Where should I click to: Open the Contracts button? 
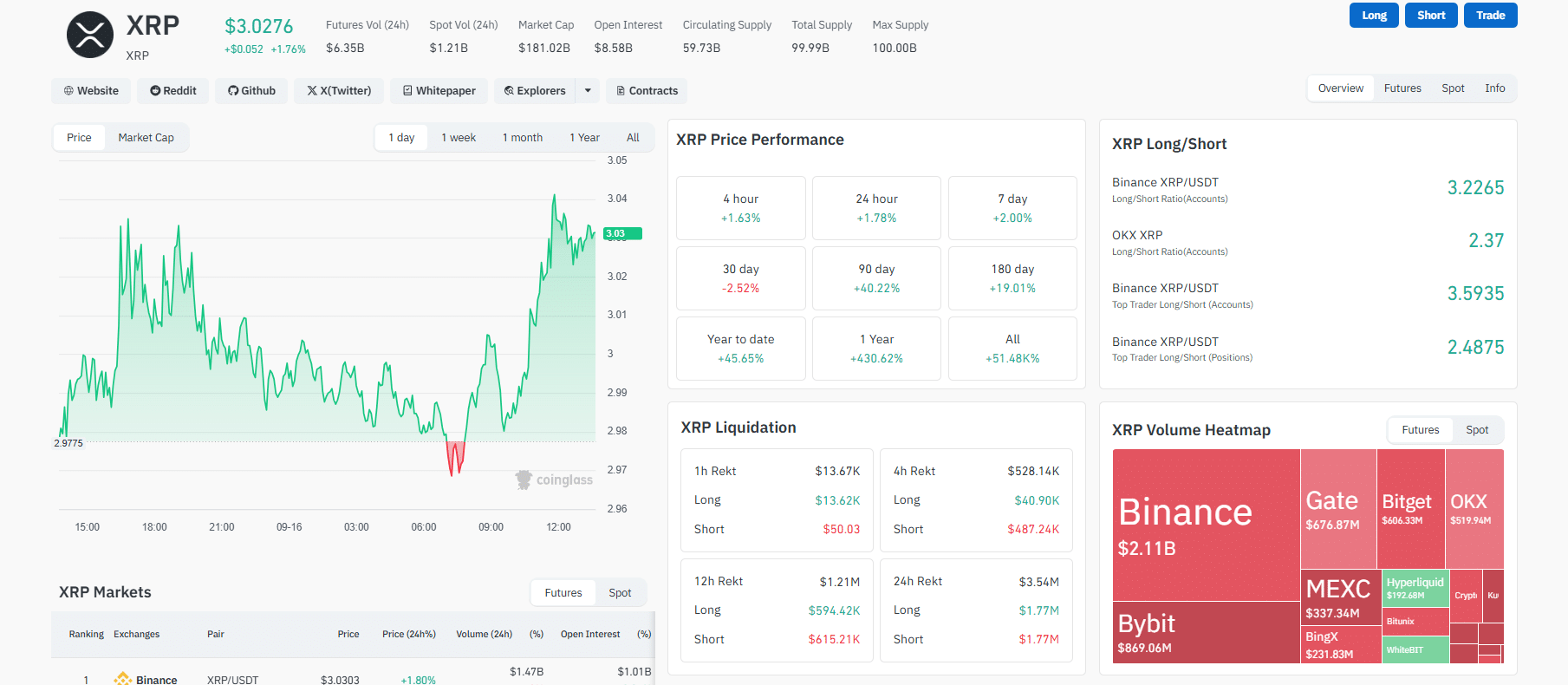[x=647, y=90]
